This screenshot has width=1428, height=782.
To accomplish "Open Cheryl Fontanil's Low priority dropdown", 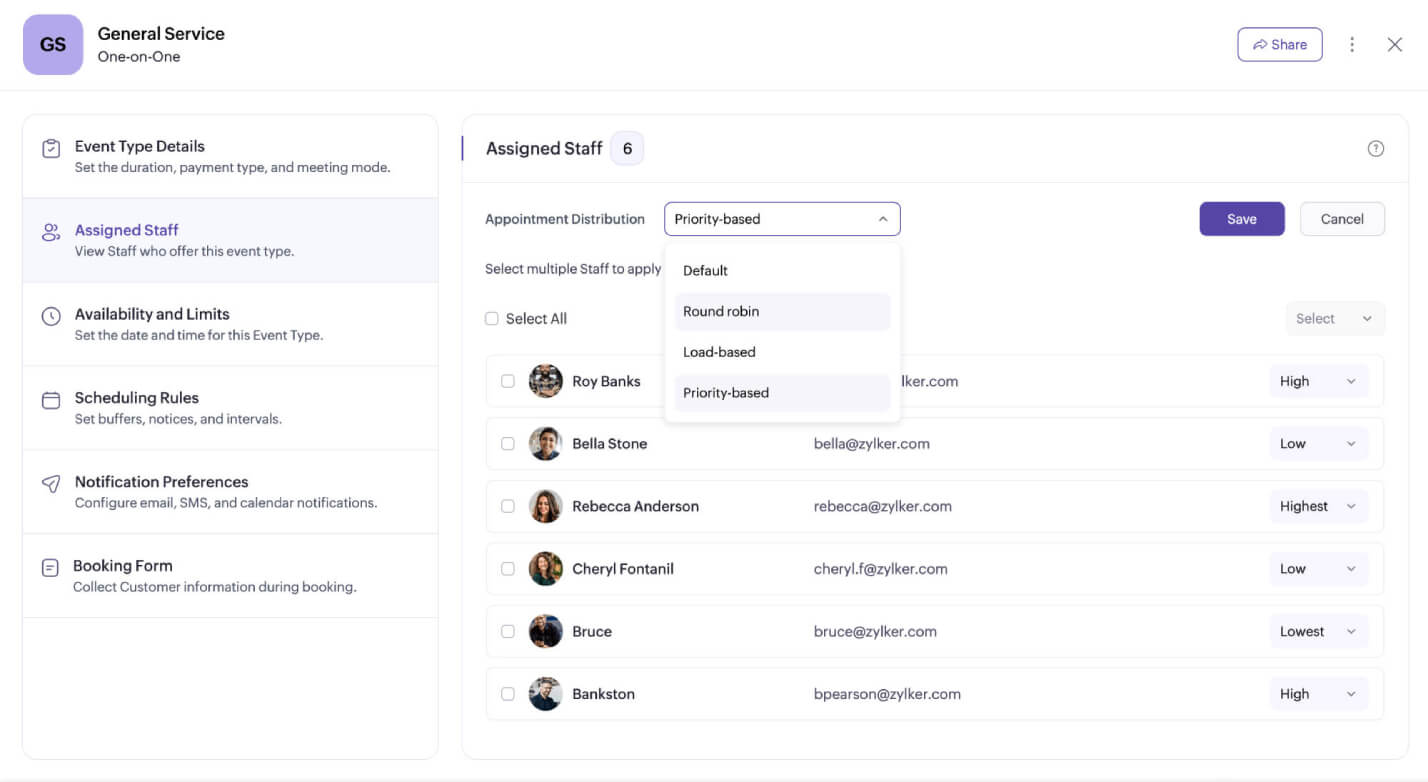I will (1318, 569).
